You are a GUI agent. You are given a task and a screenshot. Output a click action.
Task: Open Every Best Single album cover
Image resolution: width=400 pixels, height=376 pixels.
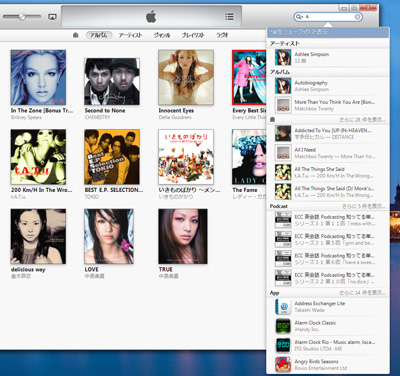click(249, 77)
